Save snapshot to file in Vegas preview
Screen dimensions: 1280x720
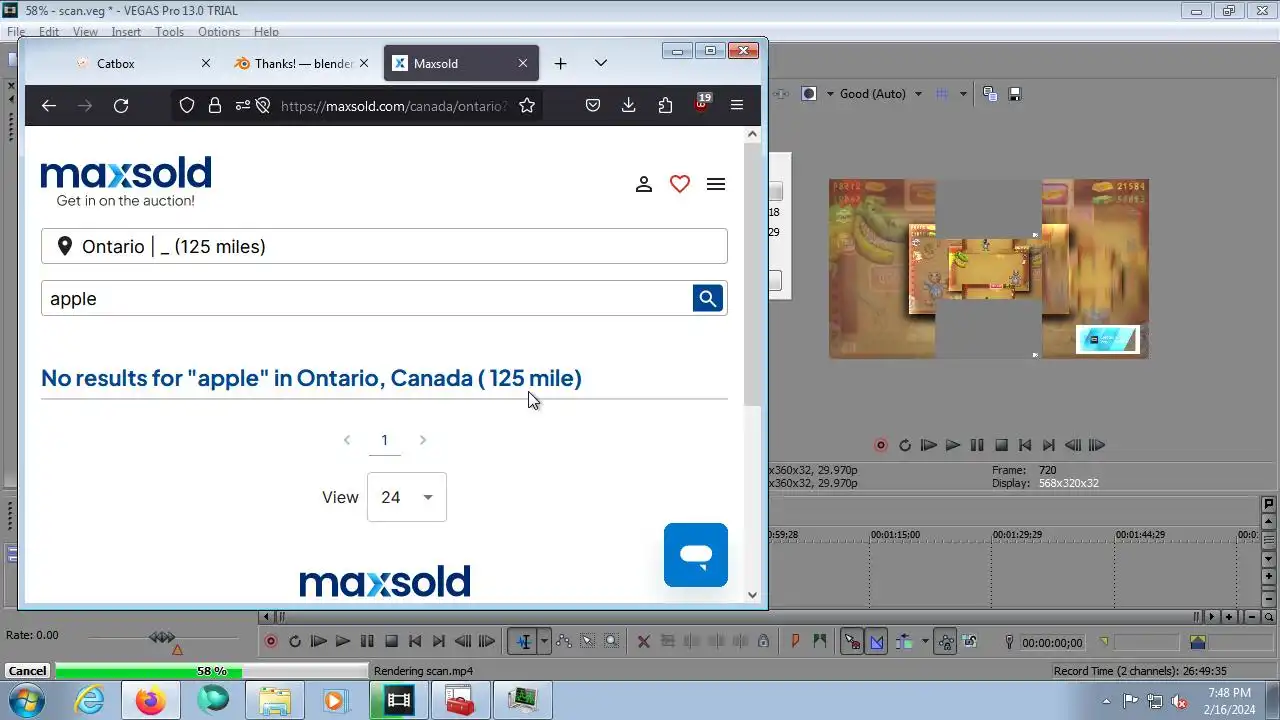(1015, 94)
